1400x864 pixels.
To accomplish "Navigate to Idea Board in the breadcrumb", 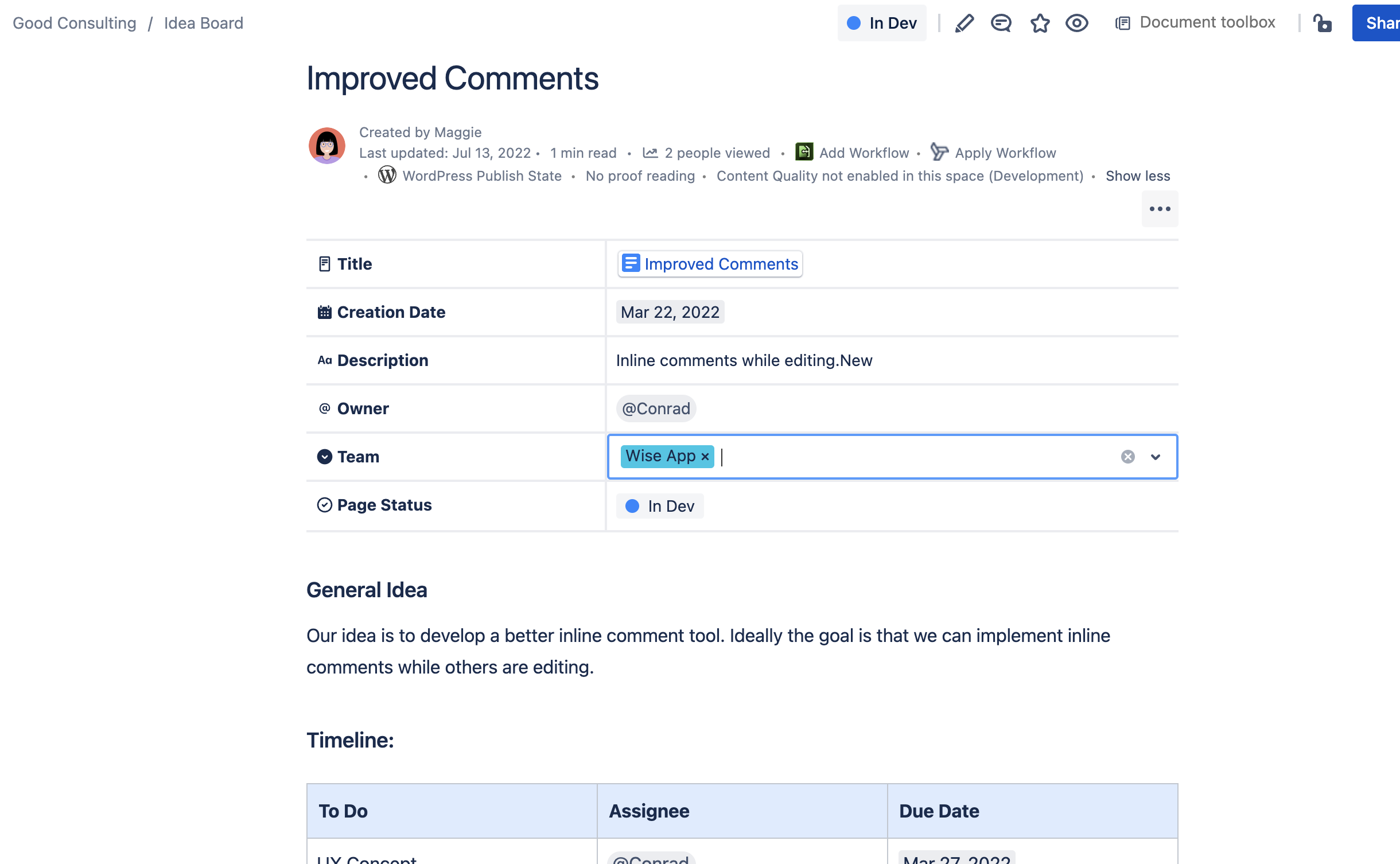I will [203, 22].
